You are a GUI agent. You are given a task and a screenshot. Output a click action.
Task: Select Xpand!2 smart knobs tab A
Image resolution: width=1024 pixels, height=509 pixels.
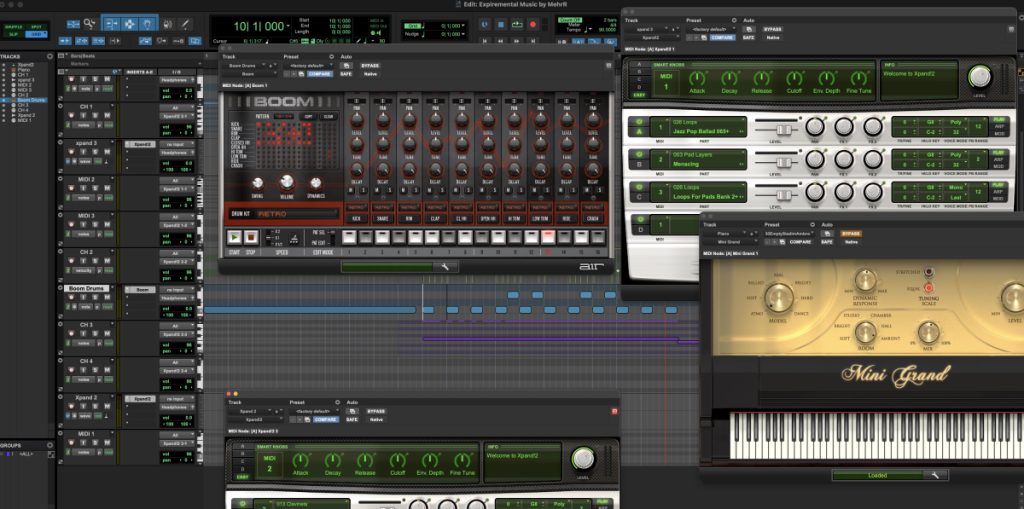click(x=639, y=64)
